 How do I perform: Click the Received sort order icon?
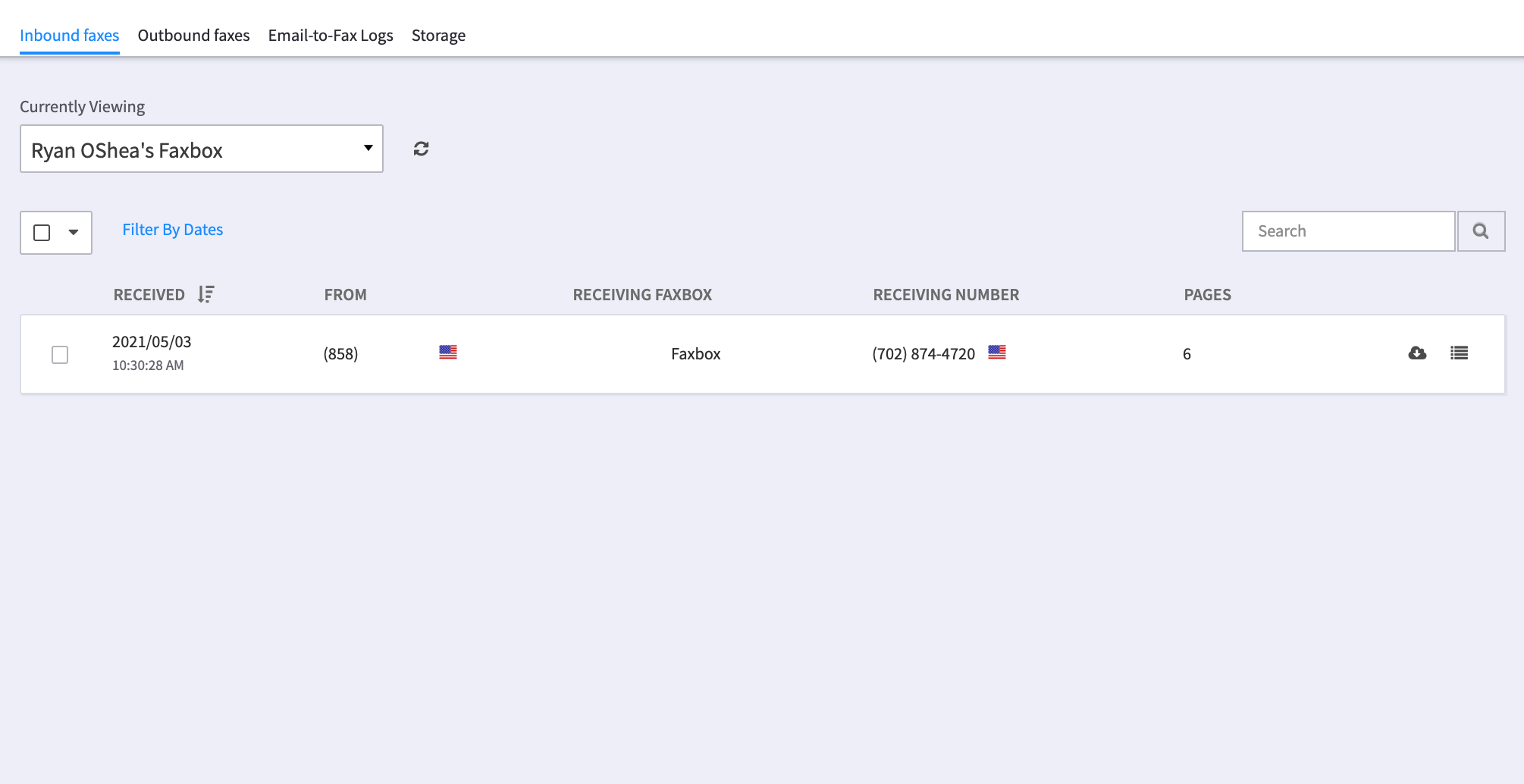206,294
